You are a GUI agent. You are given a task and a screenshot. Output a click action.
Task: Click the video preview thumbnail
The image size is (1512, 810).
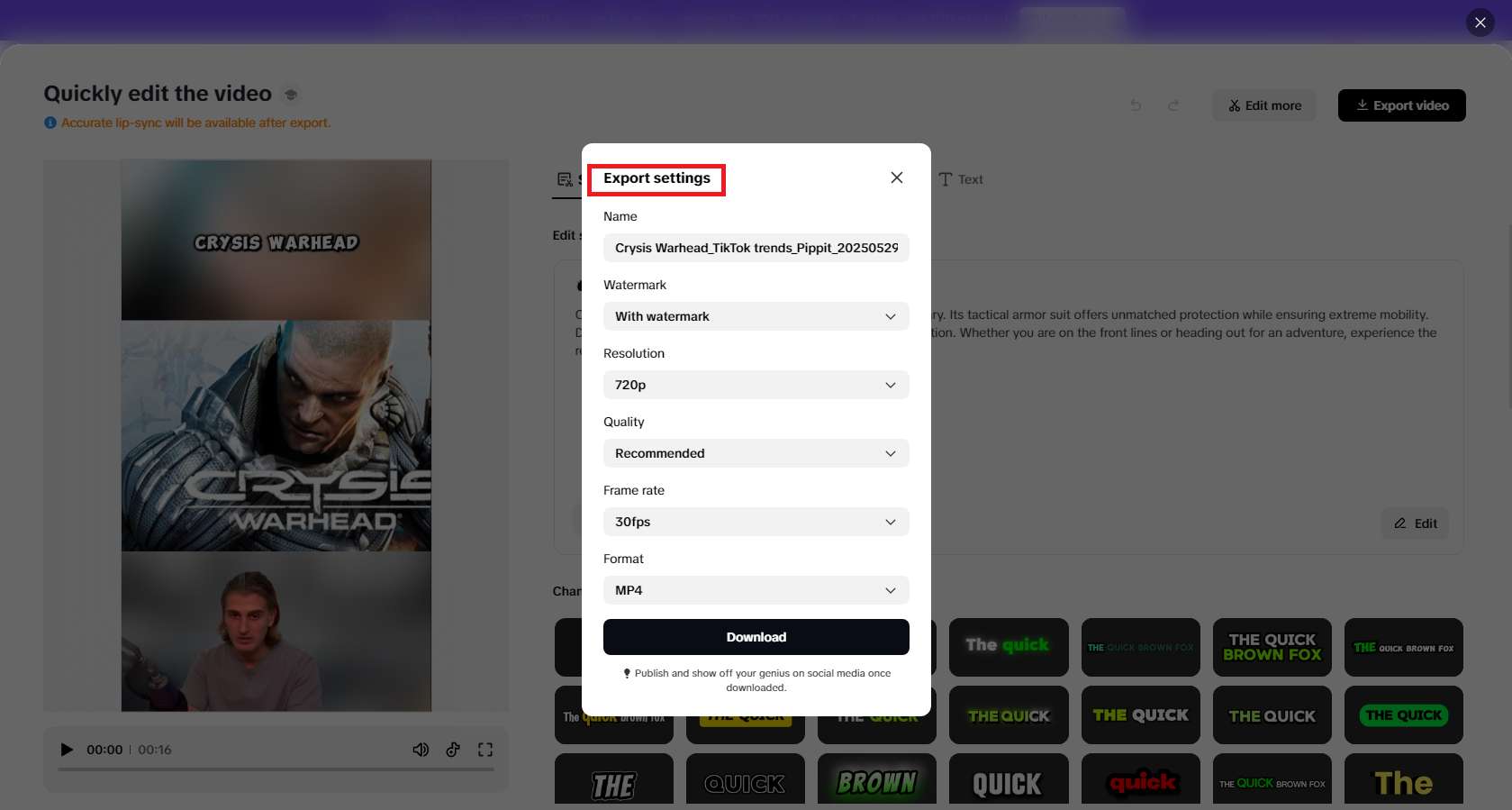pos(276,435)
